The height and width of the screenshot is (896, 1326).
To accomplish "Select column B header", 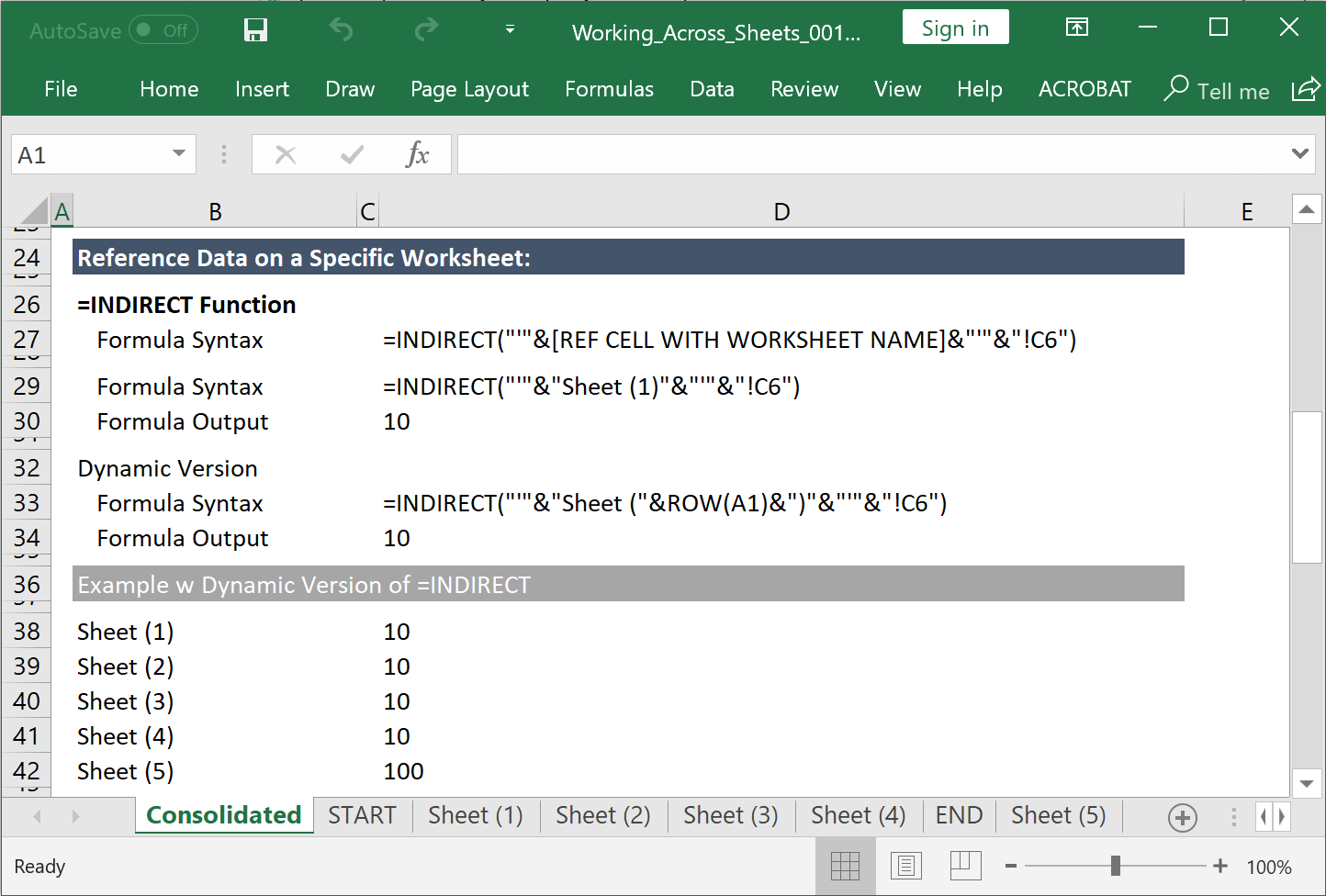I will (x=215, y=212).
